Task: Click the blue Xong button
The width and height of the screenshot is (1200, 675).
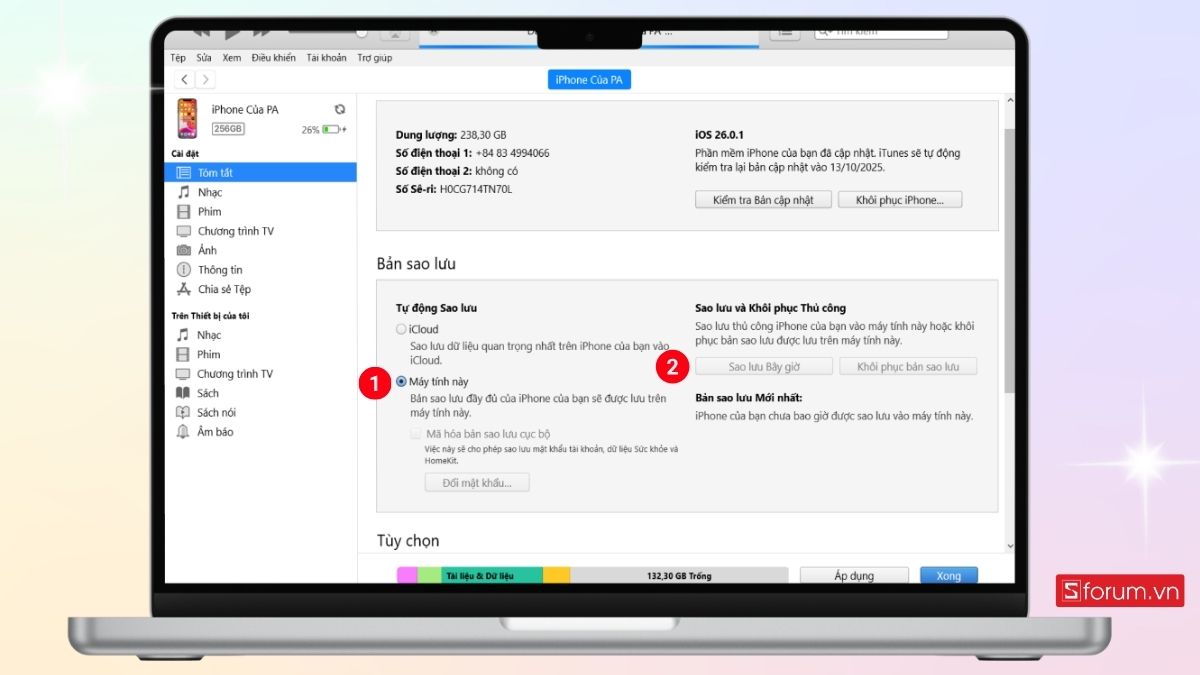Action: 949,576
